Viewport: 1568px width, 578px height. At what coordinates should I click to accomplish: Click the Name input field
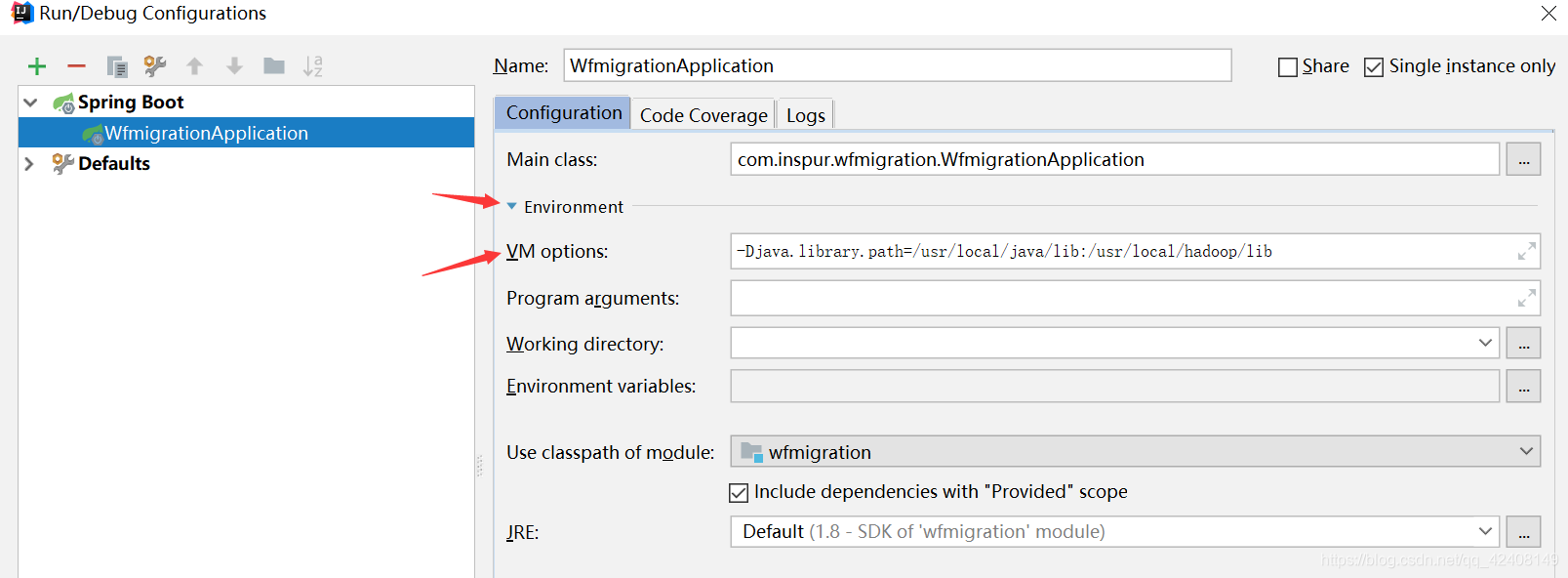click(x=898, y=65)
